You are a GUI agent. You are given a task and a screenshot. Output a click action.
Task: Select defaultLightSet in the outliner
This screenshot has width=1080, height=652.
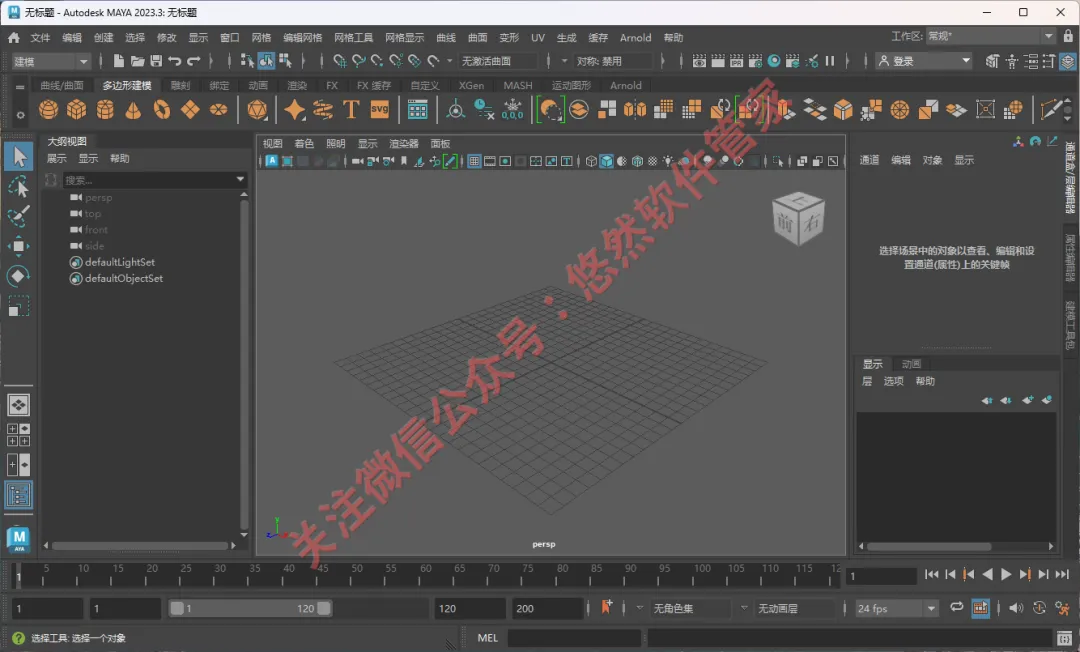tap(120, 262)
